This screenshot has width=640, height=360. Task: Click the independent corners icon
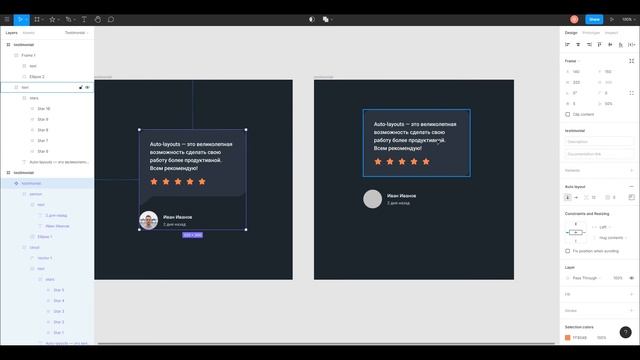point(631,93)
